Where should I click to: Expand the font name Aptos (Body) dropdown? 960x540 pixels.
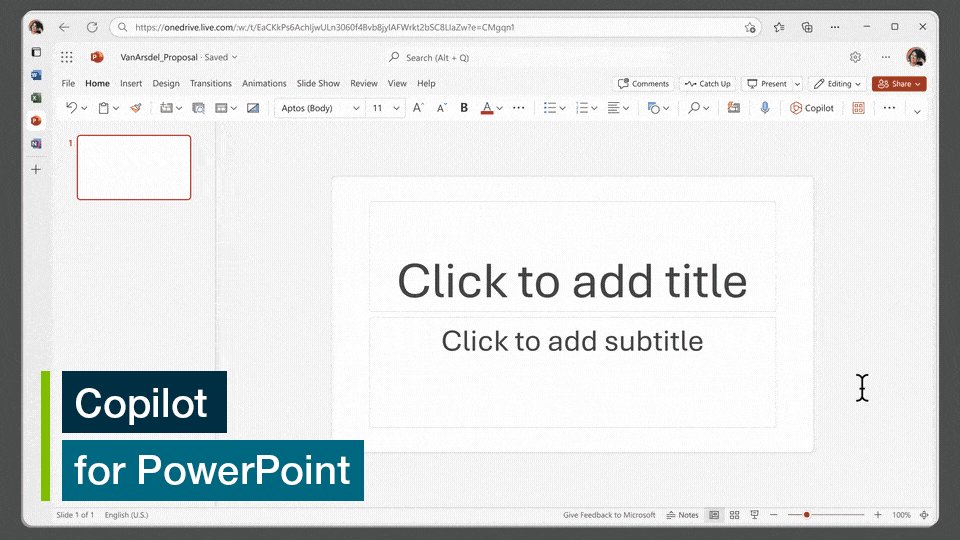tap(356, 108)
